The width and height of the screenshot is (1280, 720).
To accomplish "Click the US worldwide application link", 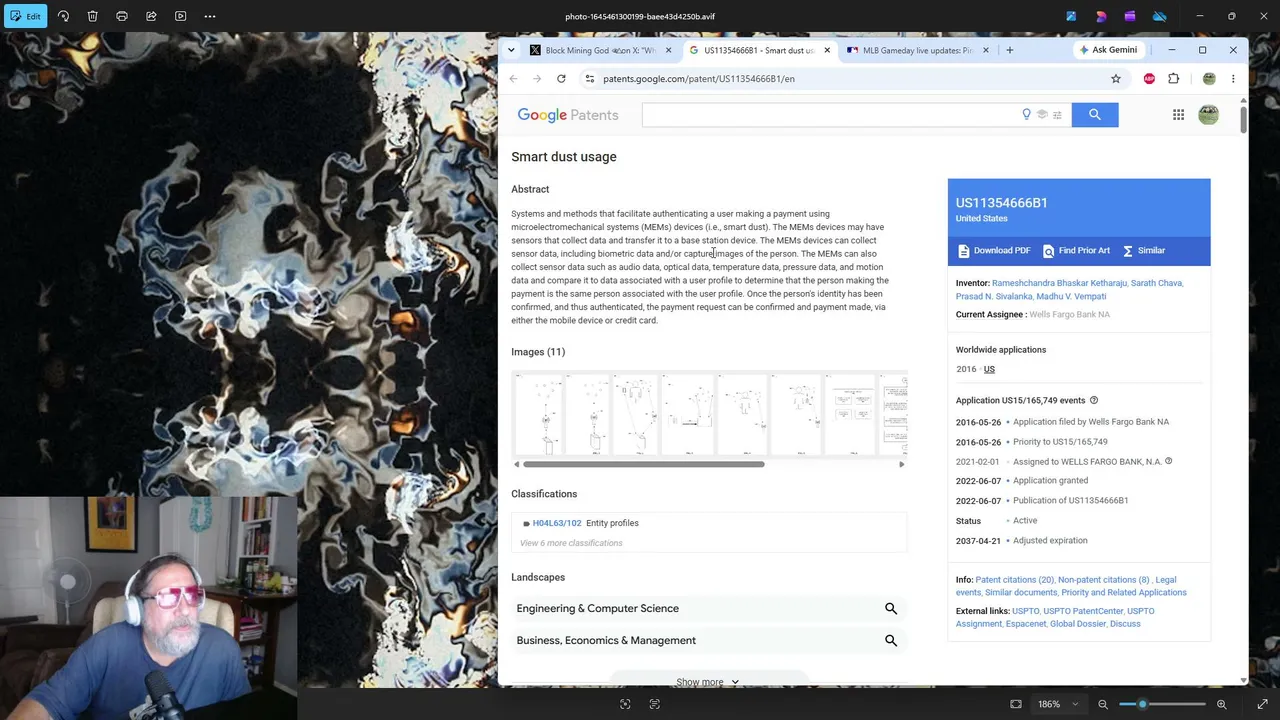I will 989,369.
